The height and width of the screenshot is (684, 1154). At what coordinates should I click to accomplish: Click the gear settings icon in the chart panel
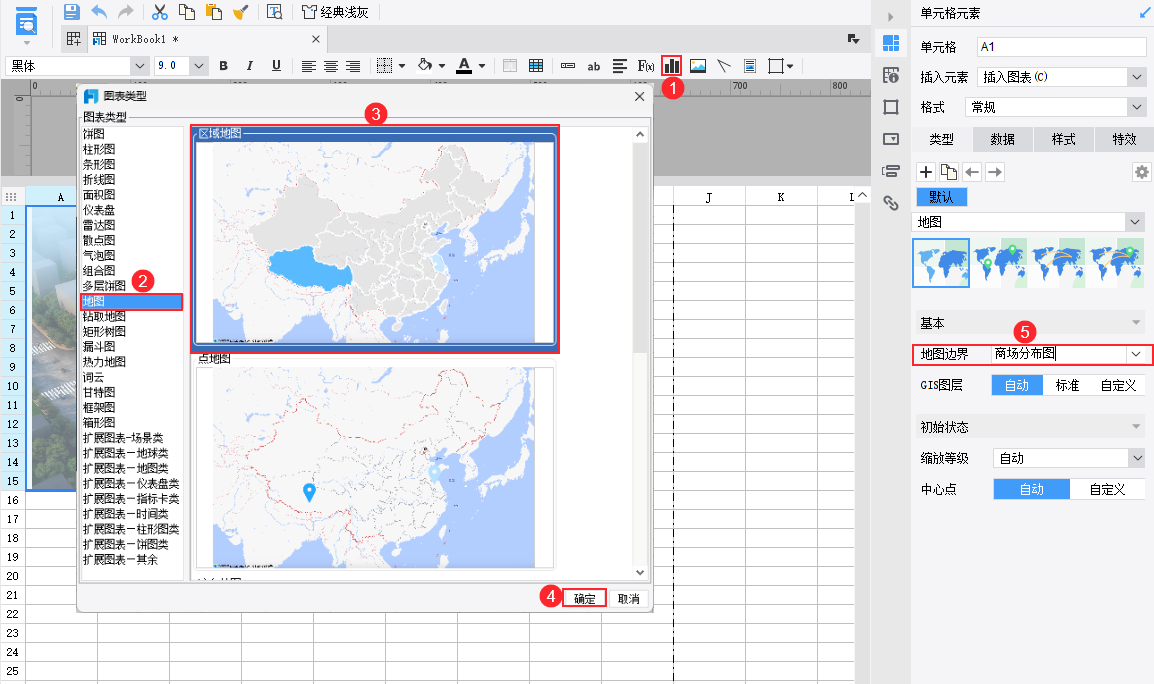pyautogui.click(x=1141, y=172)
